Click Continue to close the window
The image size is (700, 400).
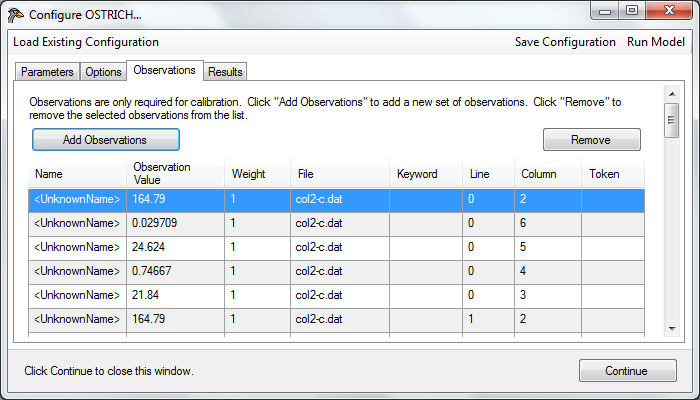(627, 371)
